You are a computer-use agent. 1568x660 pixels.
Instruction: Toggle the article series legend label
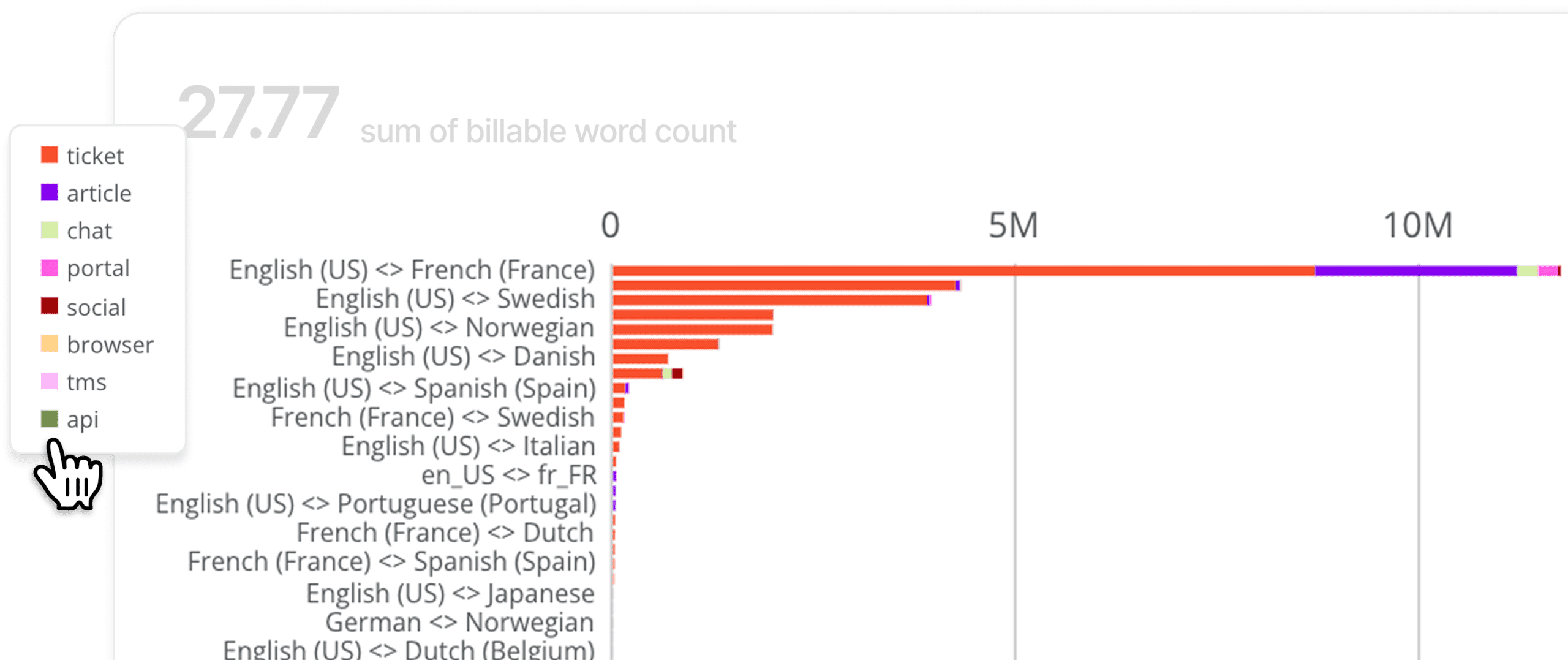[x=99, y=194]
